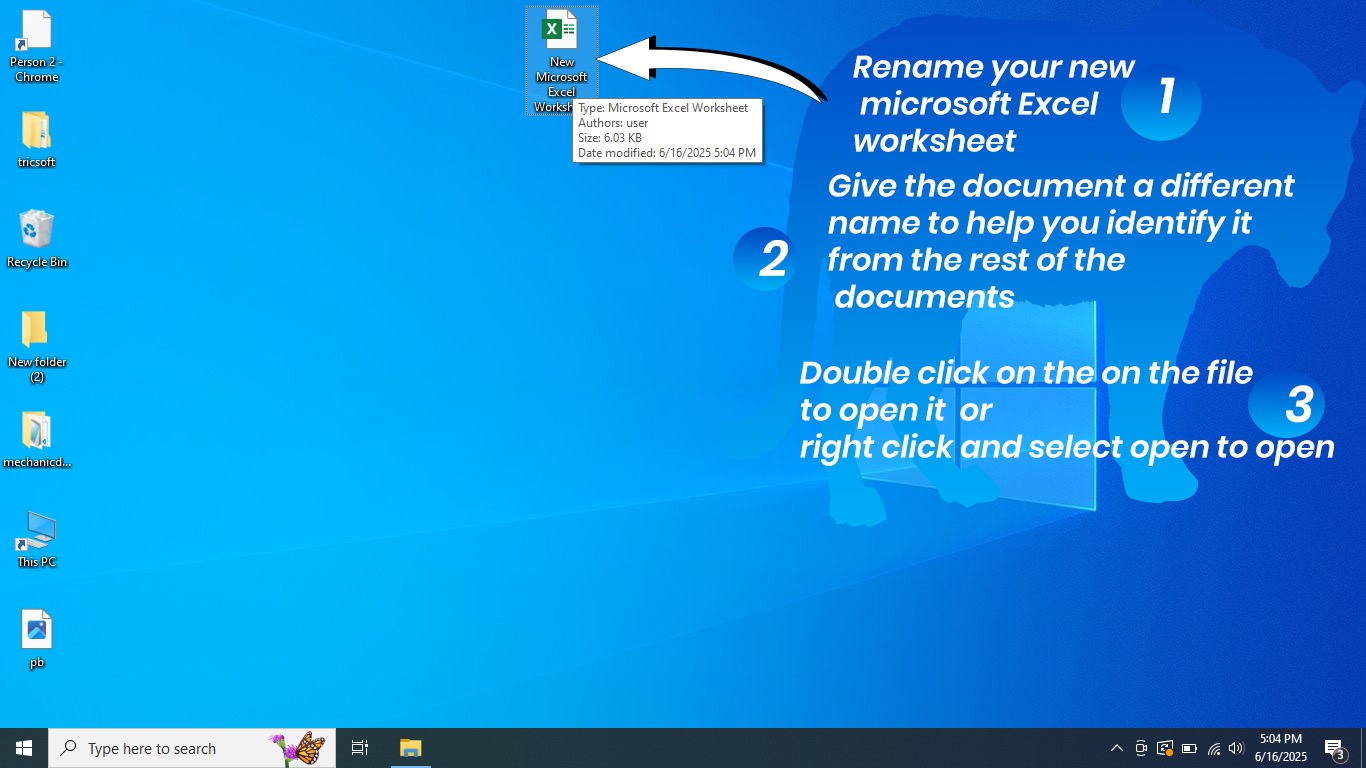Open the Wi-Fi network icon
Screen dimensions: 1366x768
tap(1213, 748)
